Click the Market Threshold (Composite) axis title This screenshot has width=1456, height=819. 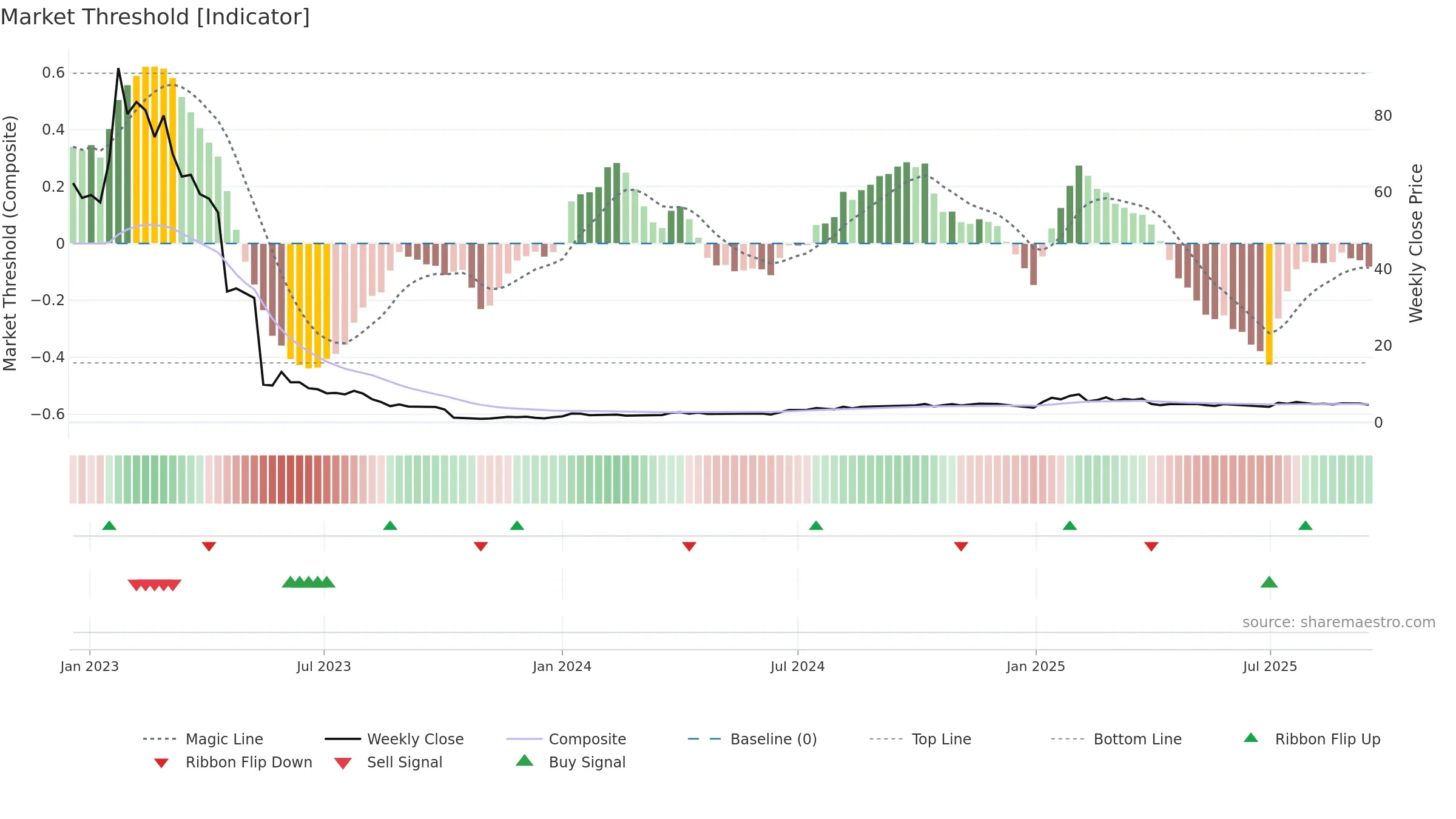10,243
